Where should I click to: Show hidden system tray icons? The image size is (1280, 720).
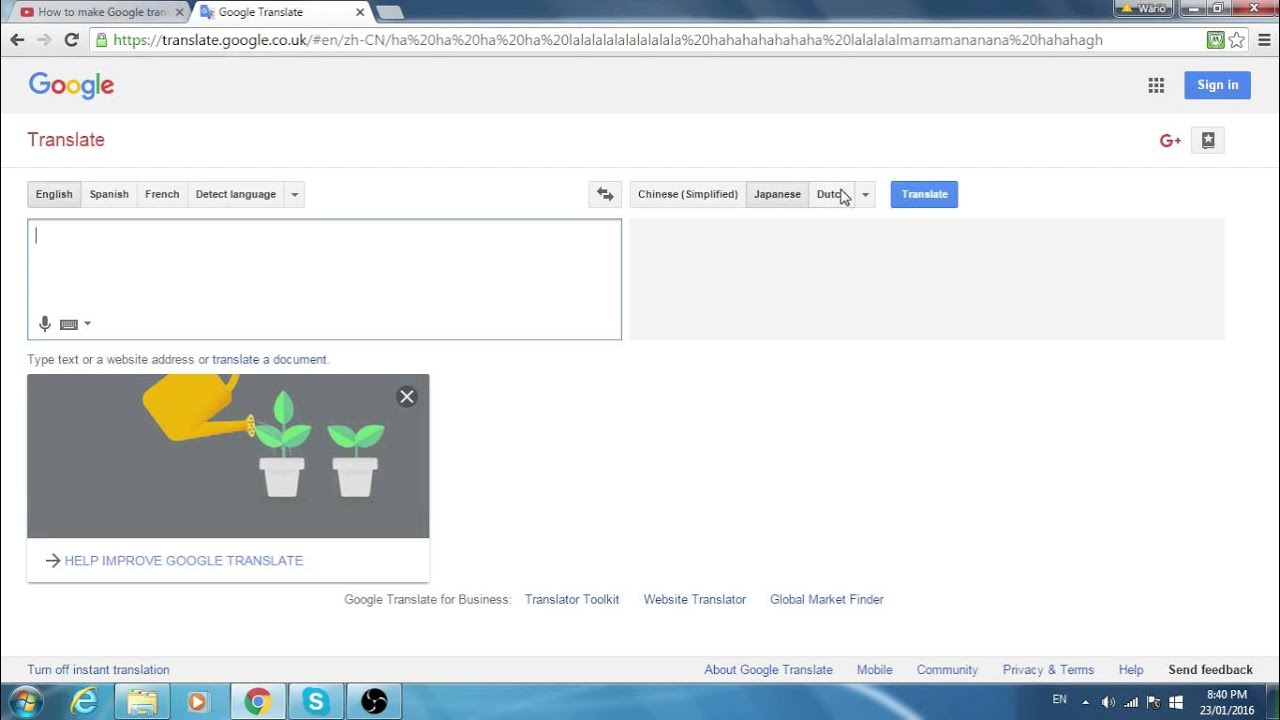1086,702
